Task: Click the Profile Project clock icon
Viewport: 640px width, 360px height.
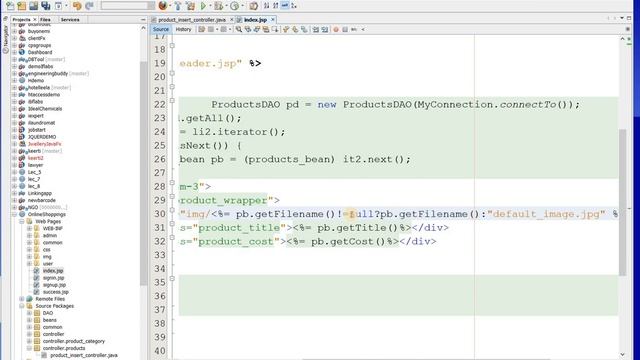Action: point(234,6)
